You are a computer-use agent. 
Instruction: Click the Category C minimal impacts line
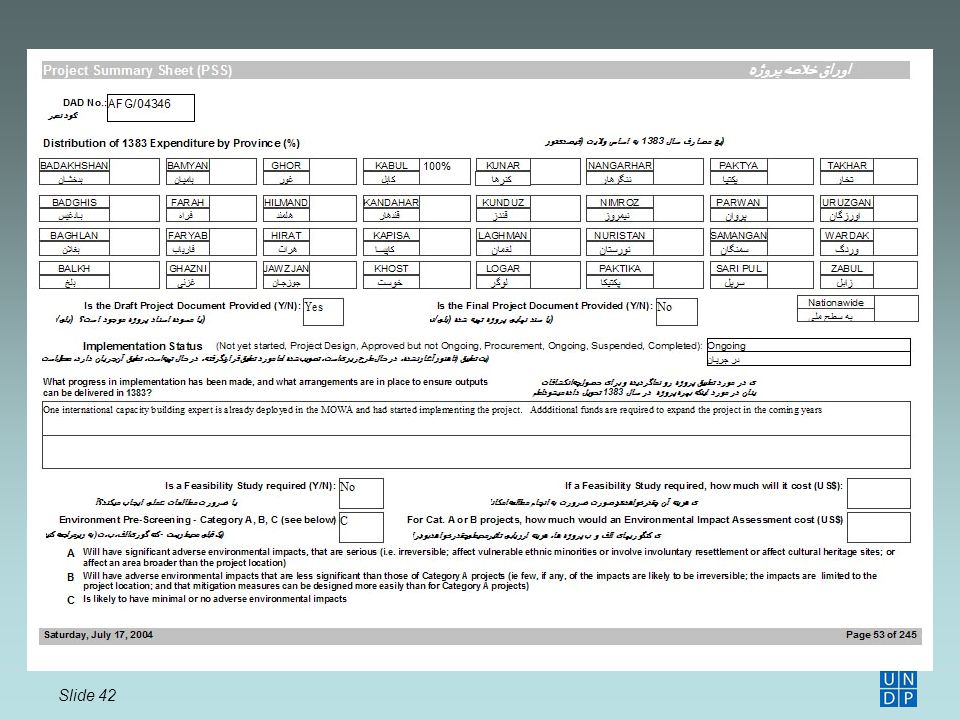(x=215, y=599)
